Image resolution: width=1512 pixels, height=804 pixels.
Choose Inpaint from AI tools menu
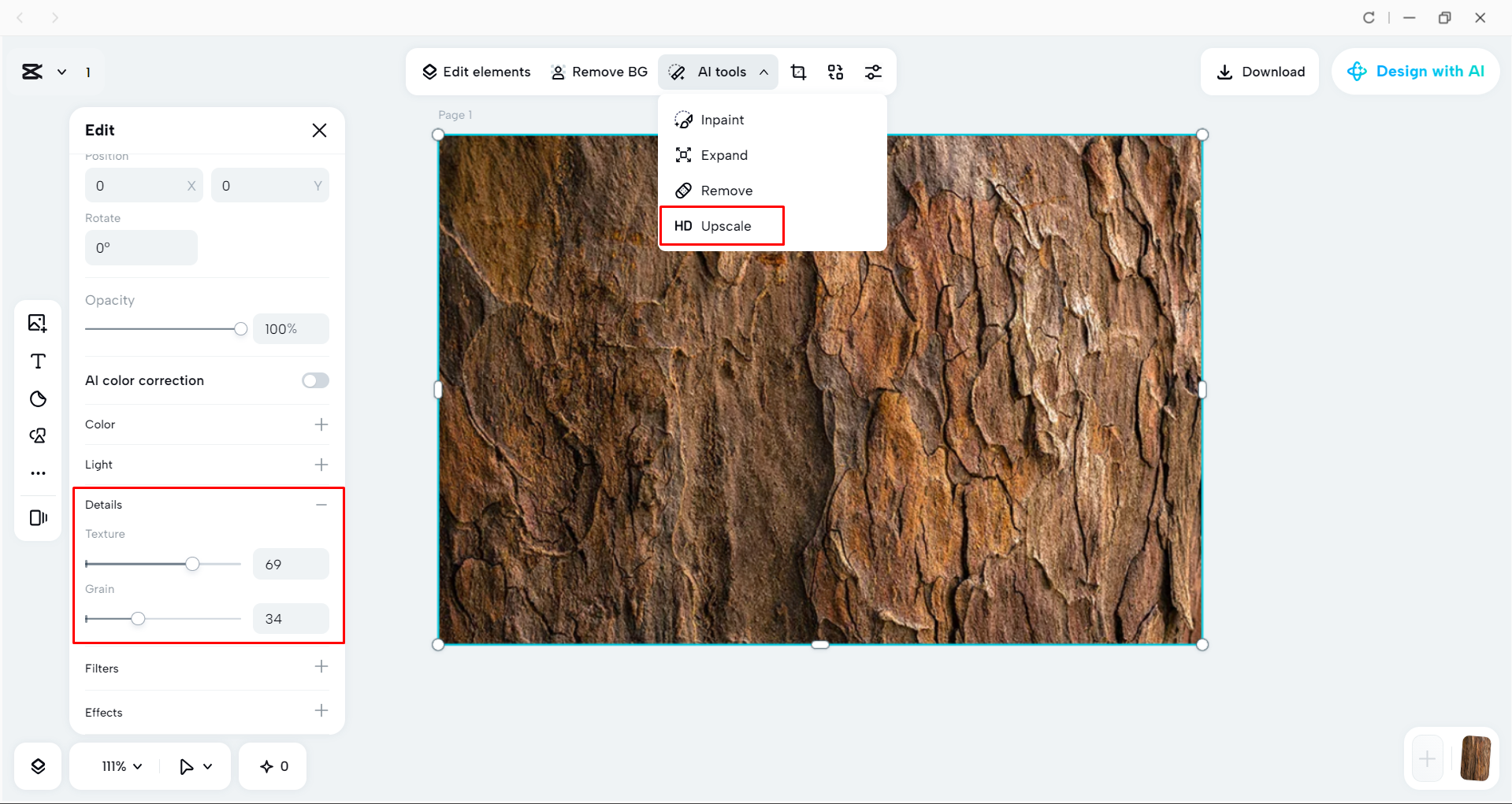[x=772, y=120]
